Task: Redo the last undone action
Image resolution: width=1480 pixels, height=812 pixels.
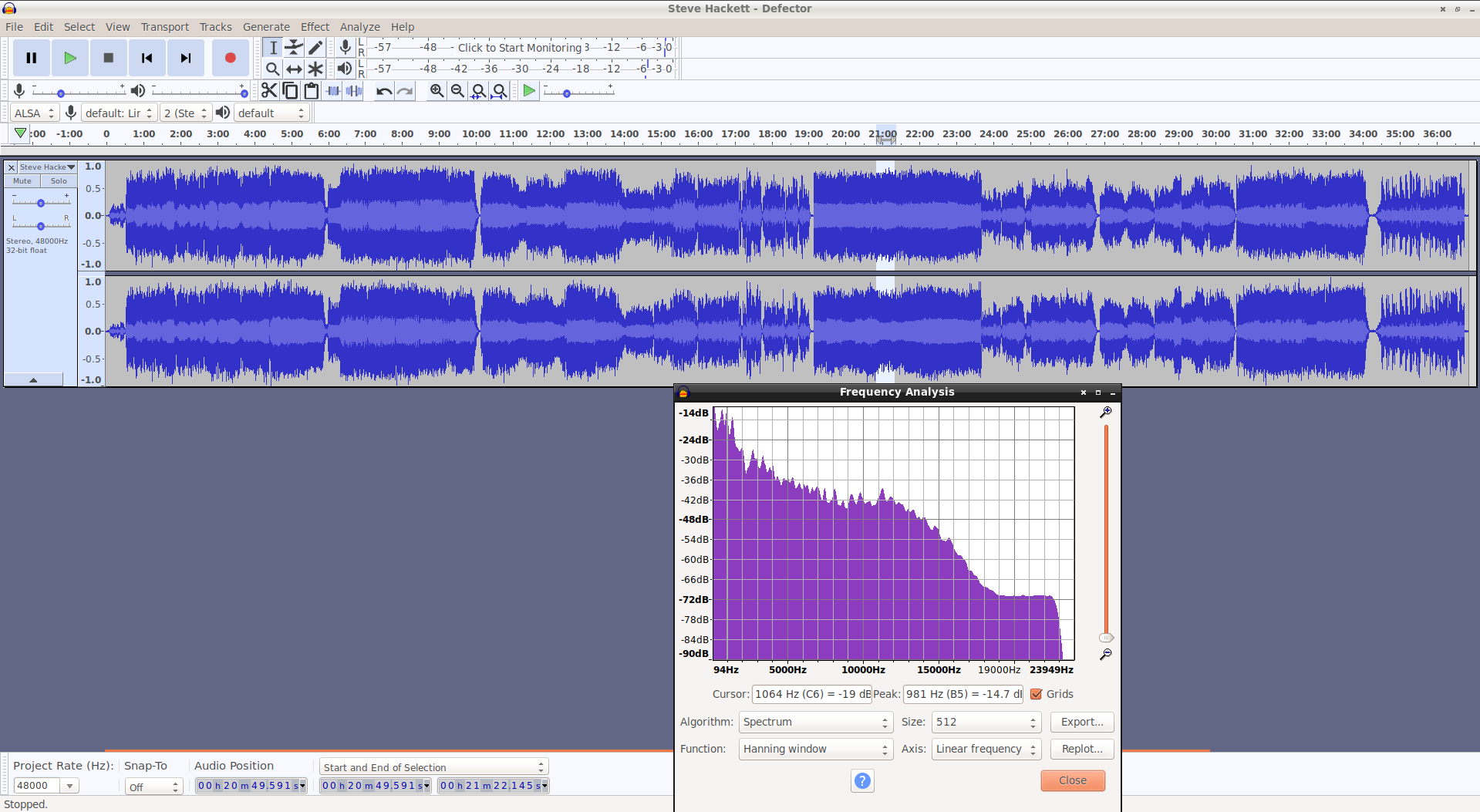Action: [405, 91]
